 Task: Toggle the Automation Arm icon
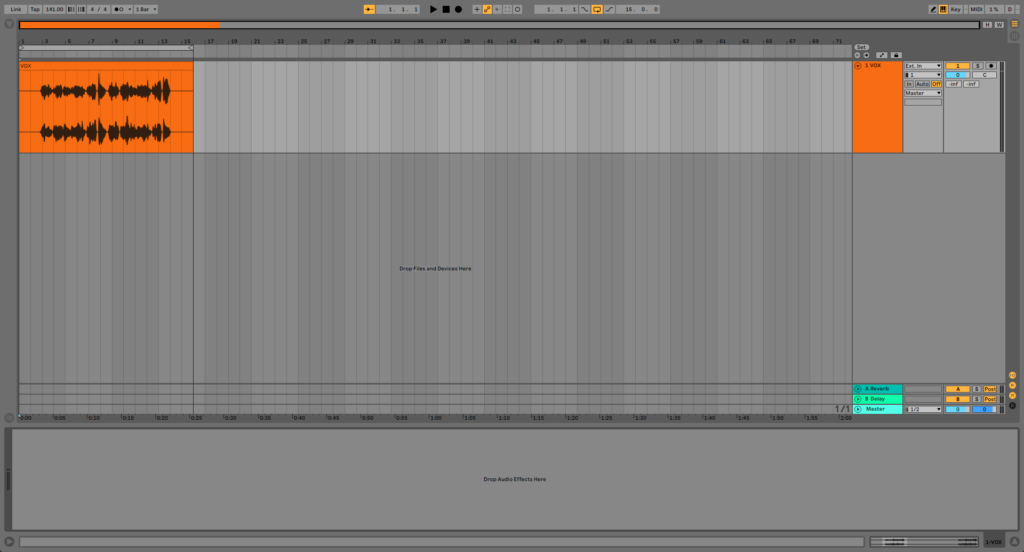(x=487, y=9)
